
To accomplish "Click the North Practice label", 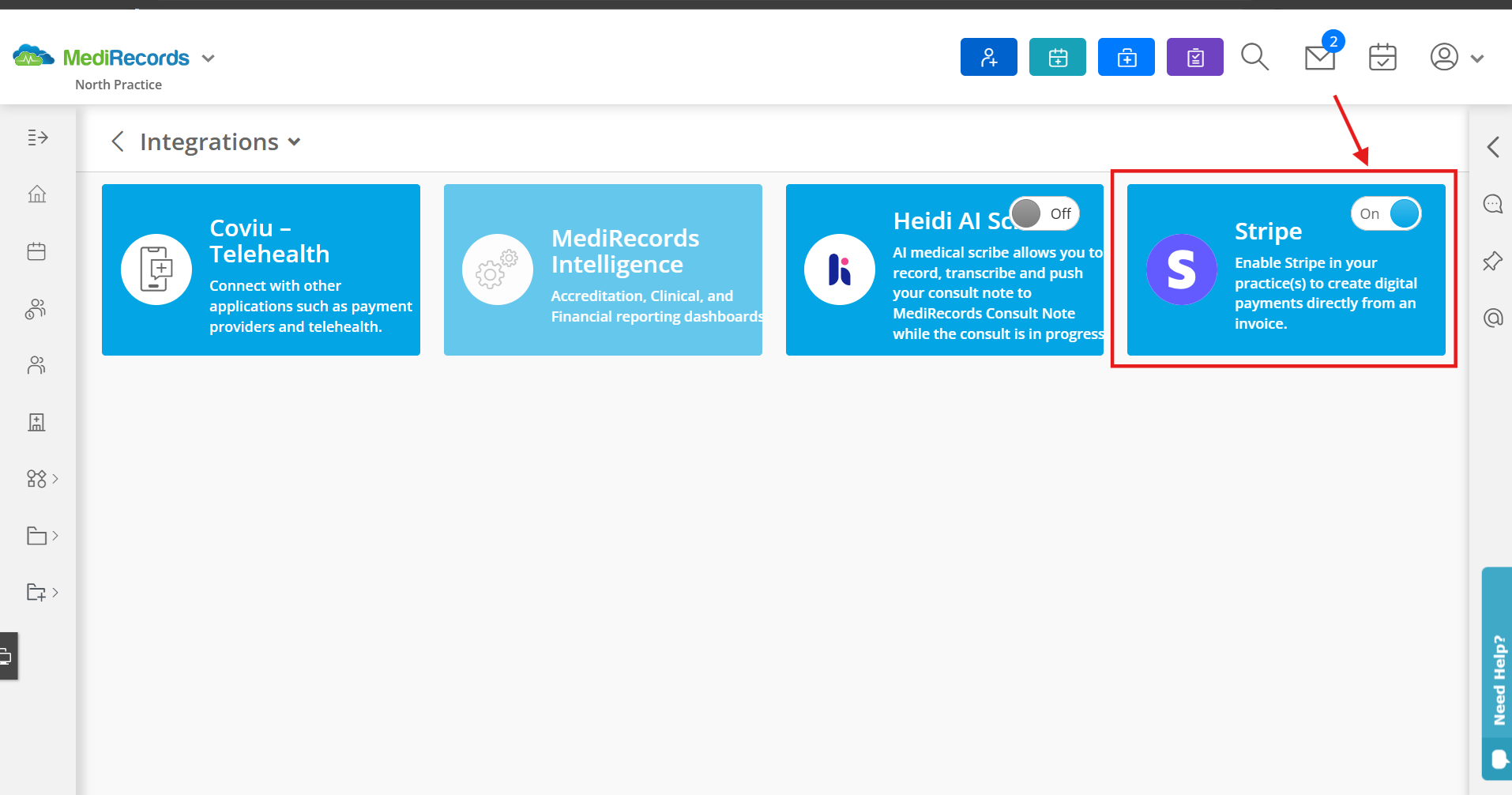I will 118,85.
